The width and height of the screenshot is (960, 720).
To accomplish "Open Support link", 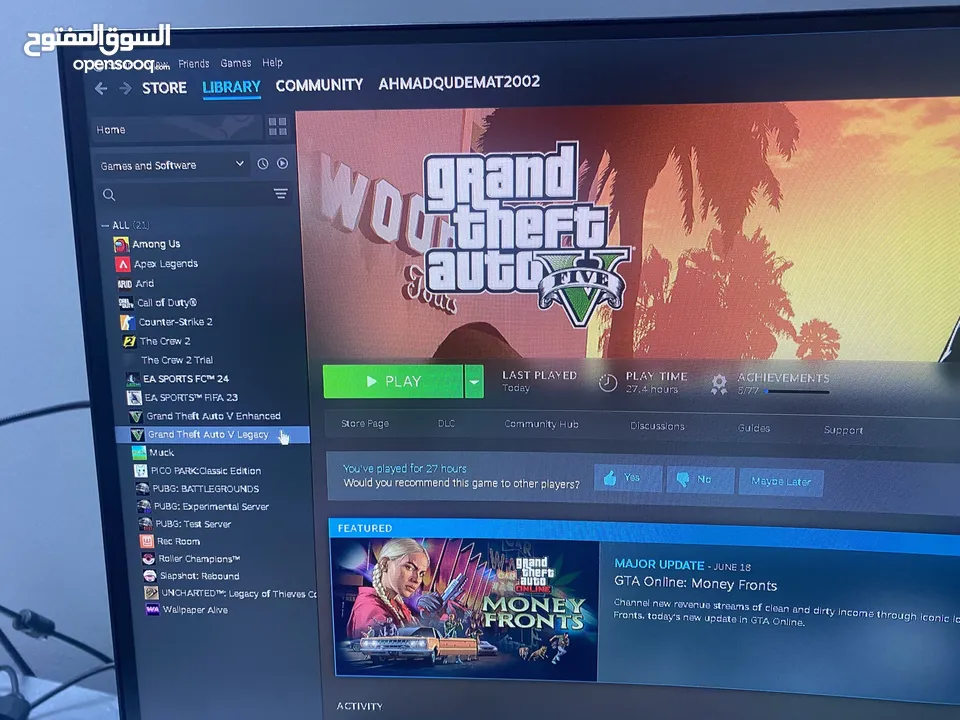I will click(843, 430).
